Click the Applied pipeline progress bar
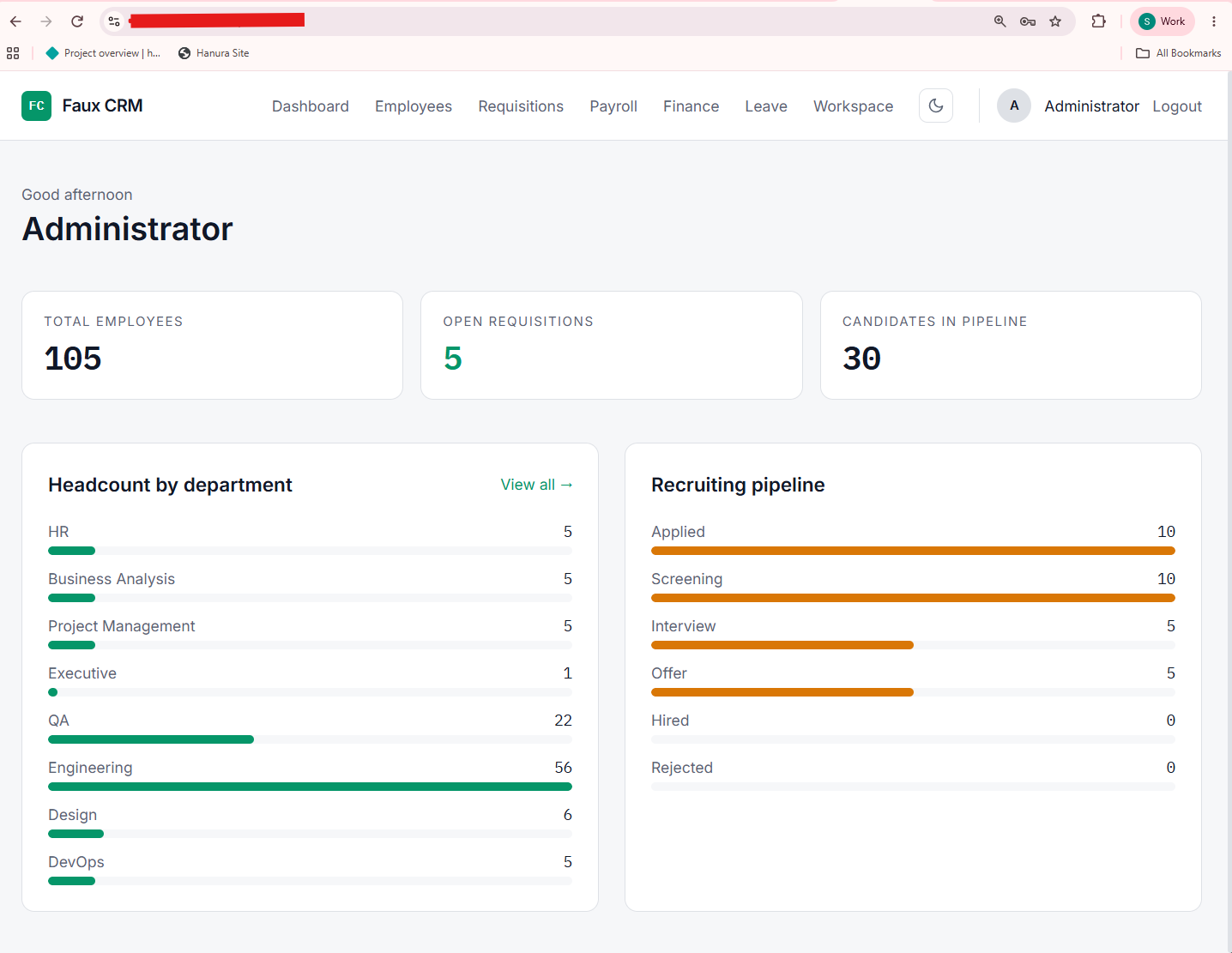This screenshot has width=1232, height=953. pyautogui.click(x=913, y=551)
